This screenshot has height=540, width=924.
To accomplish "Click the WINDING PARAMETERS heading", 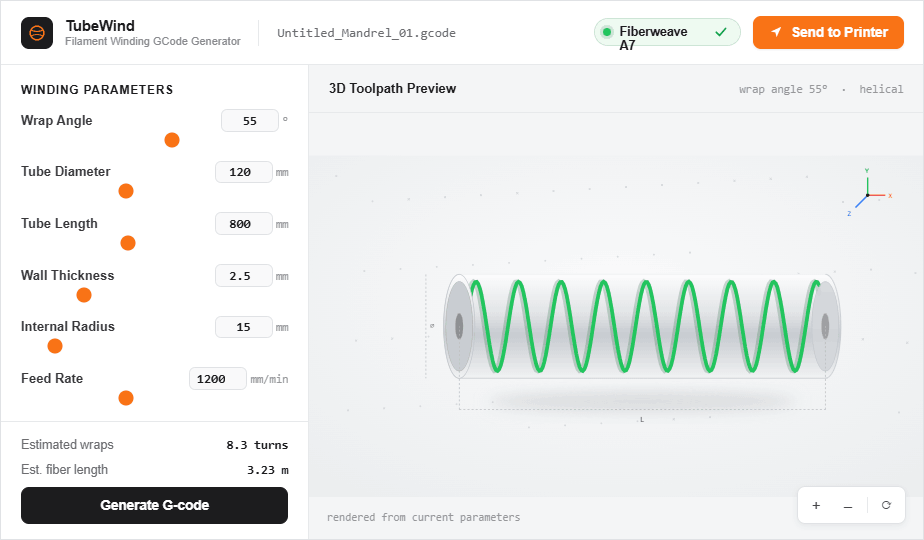I will pyautogui.click(x=97, y=90).
